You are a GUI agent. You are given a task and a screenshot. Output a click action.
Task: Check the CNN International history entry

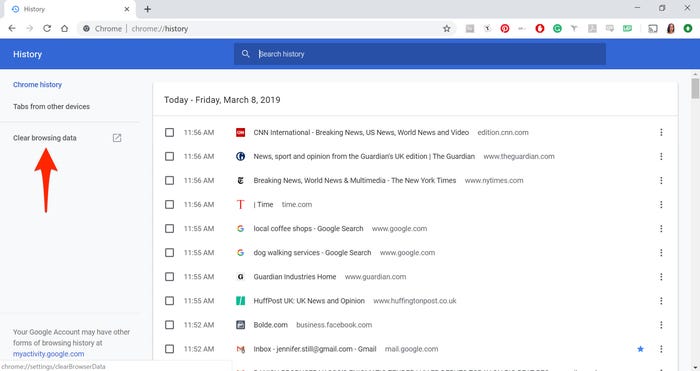(x=170, y=133)
